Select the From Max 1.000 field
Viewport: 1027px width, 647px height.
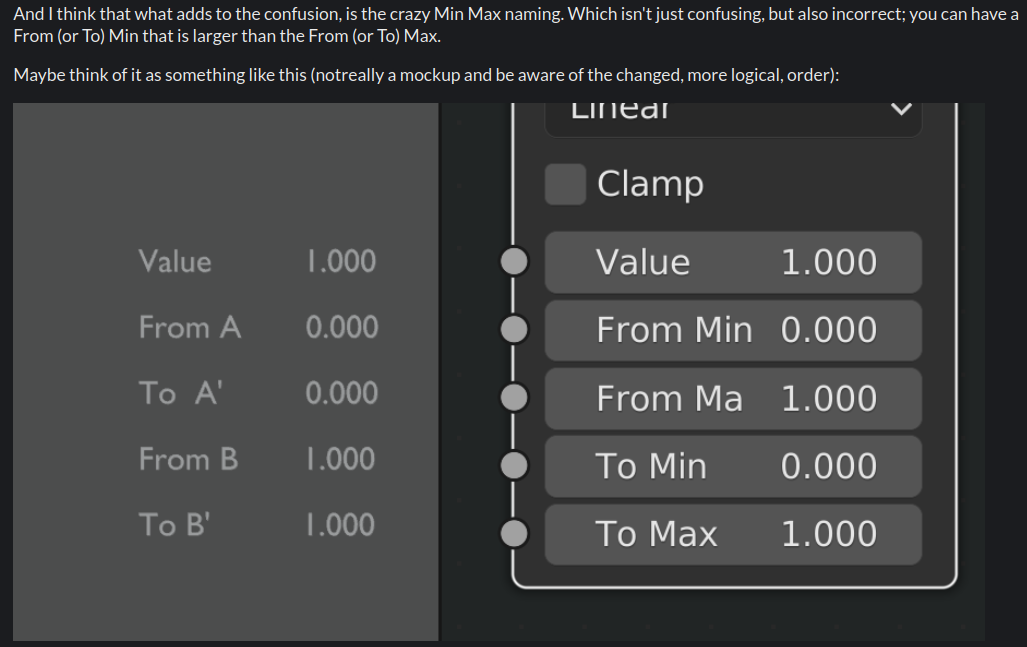click(732, 399)
